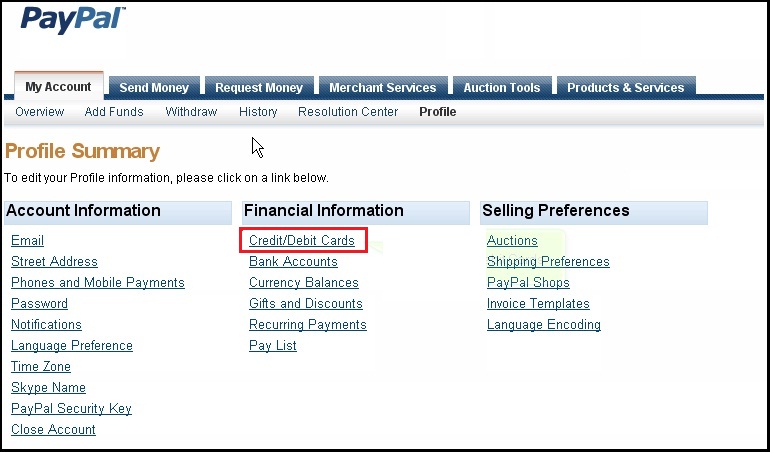Go to the Overview subtab
This screenshot has width=770, height=452.
tap(40, 112)
